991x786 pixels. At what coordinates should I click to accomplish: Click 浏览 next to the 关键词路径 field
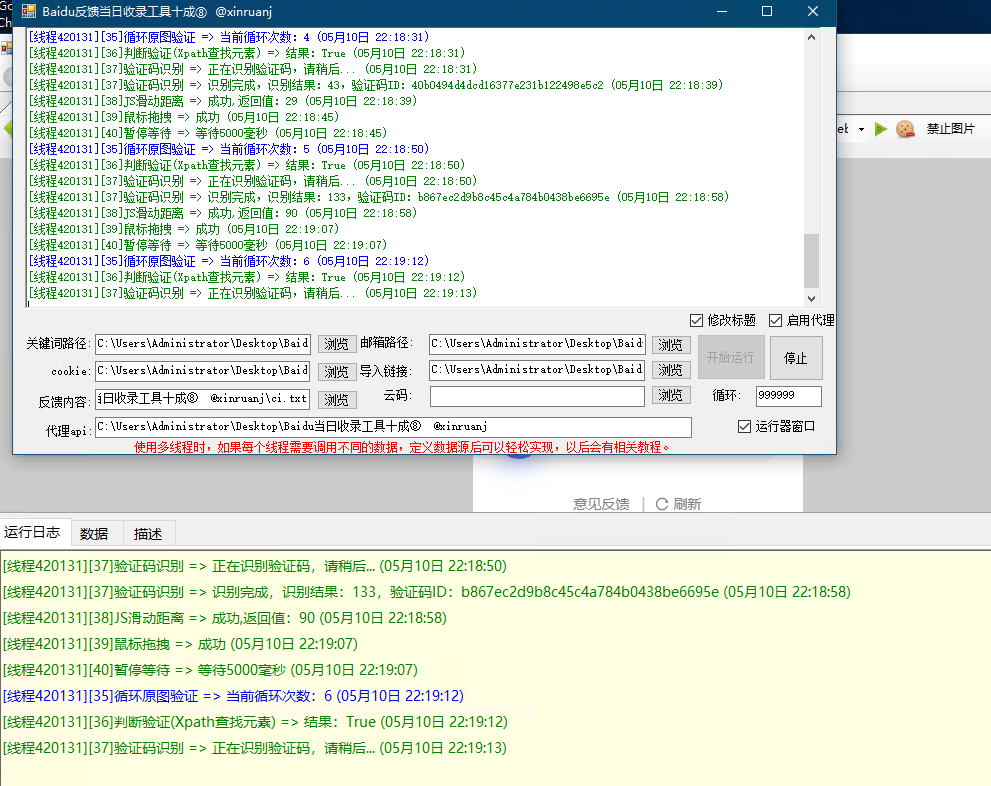(336, 344)
